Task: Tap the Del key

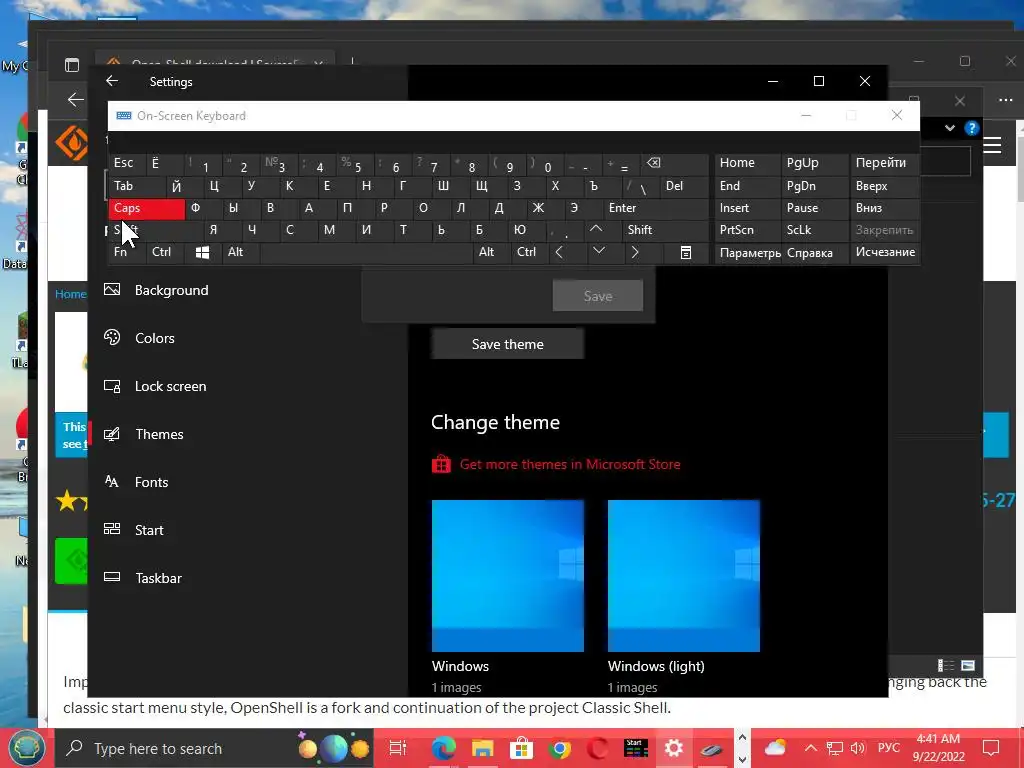Action: click(x=684, y=186)
